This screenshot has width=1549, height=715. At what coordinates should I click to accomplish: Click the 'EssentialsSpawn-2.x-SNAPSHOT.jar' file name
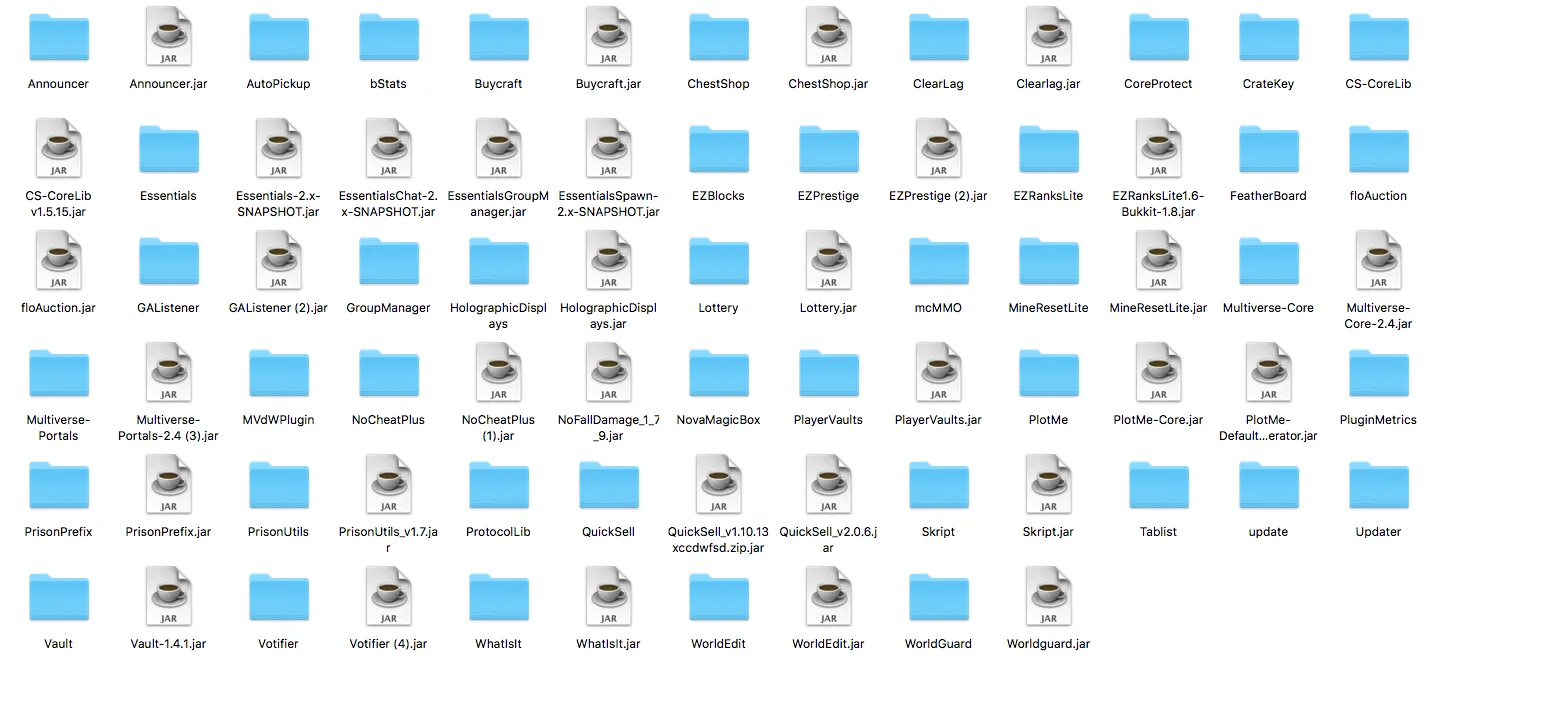coord(608,204)
